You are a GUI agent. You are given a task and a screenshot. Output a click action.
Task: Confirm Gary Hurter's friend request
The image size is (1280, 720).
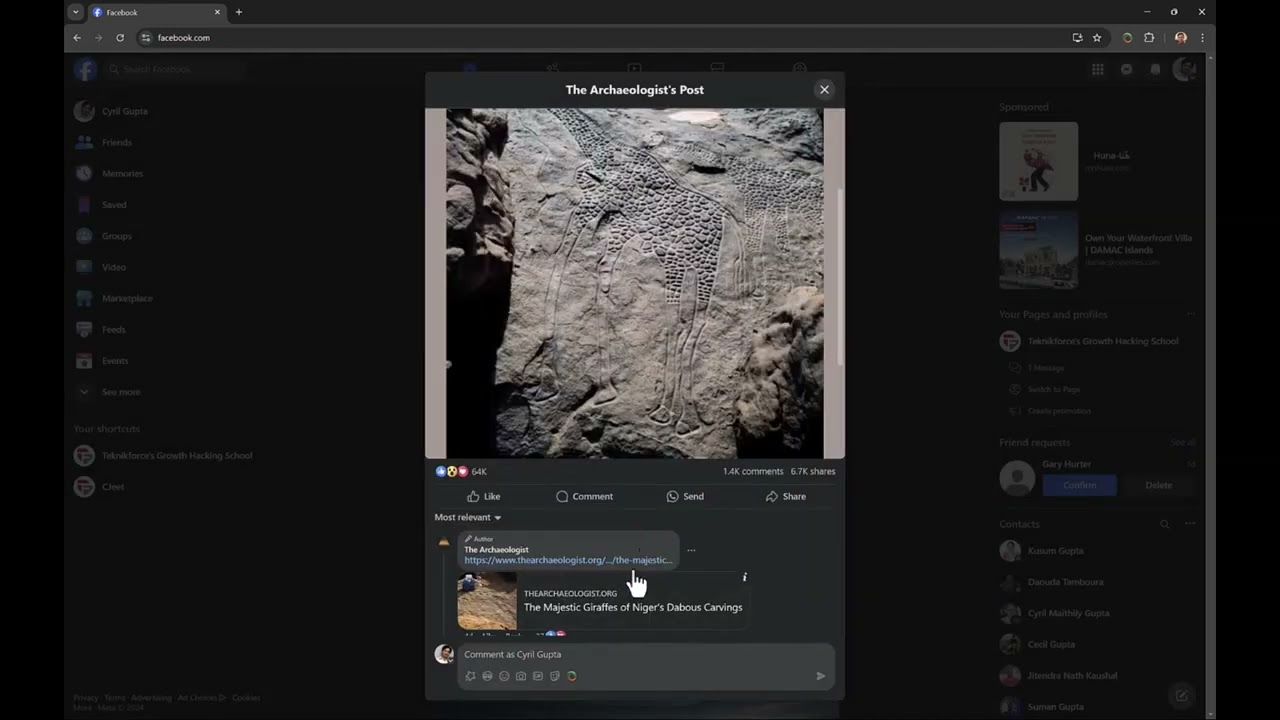pos(1079,485)
